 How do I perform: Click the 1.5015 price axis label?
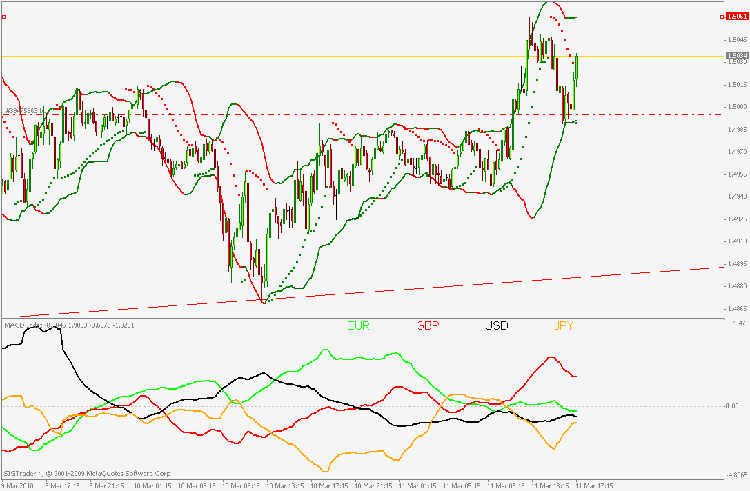737,84
